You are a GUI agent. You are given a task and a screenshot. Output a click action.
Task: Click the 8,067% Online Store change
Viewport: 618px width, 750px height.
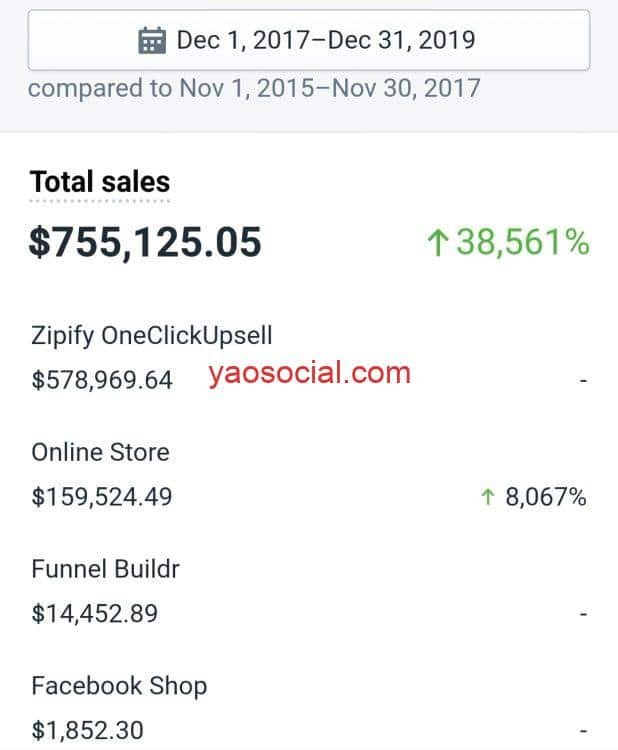[x=546, y=496]
